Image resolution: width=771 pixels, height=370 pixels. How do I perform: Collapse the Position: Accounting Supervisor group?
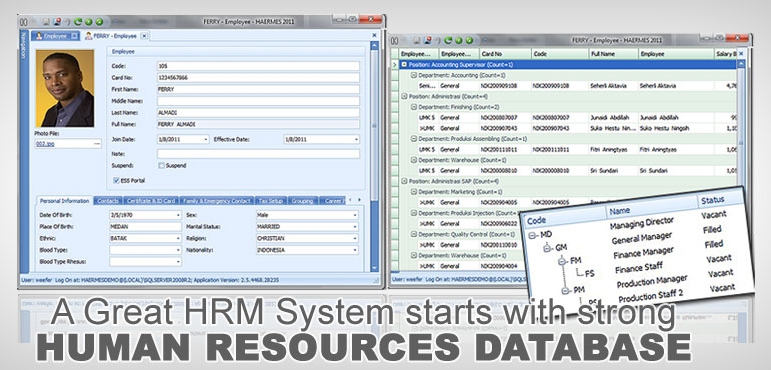pyautogui.click(x=404, y=64)
